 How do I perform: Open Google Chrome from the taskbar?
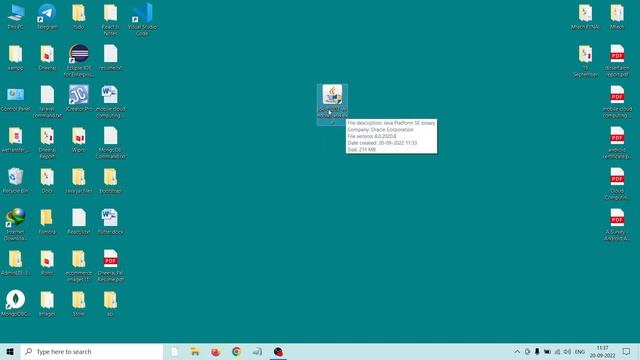click(236, 351)
